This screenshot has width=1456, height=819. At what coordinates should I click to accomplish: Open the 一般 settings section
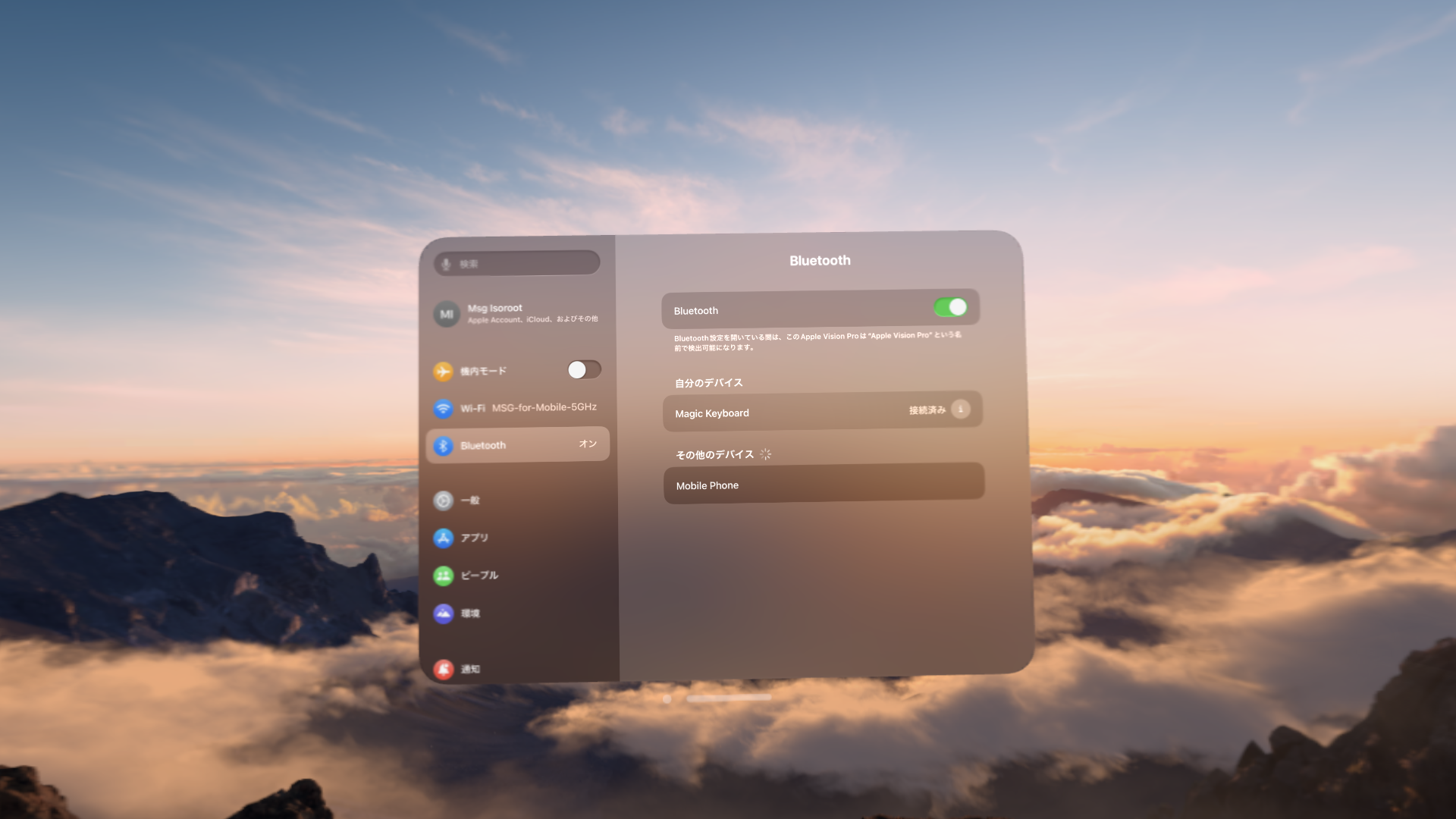pos(518,500)
